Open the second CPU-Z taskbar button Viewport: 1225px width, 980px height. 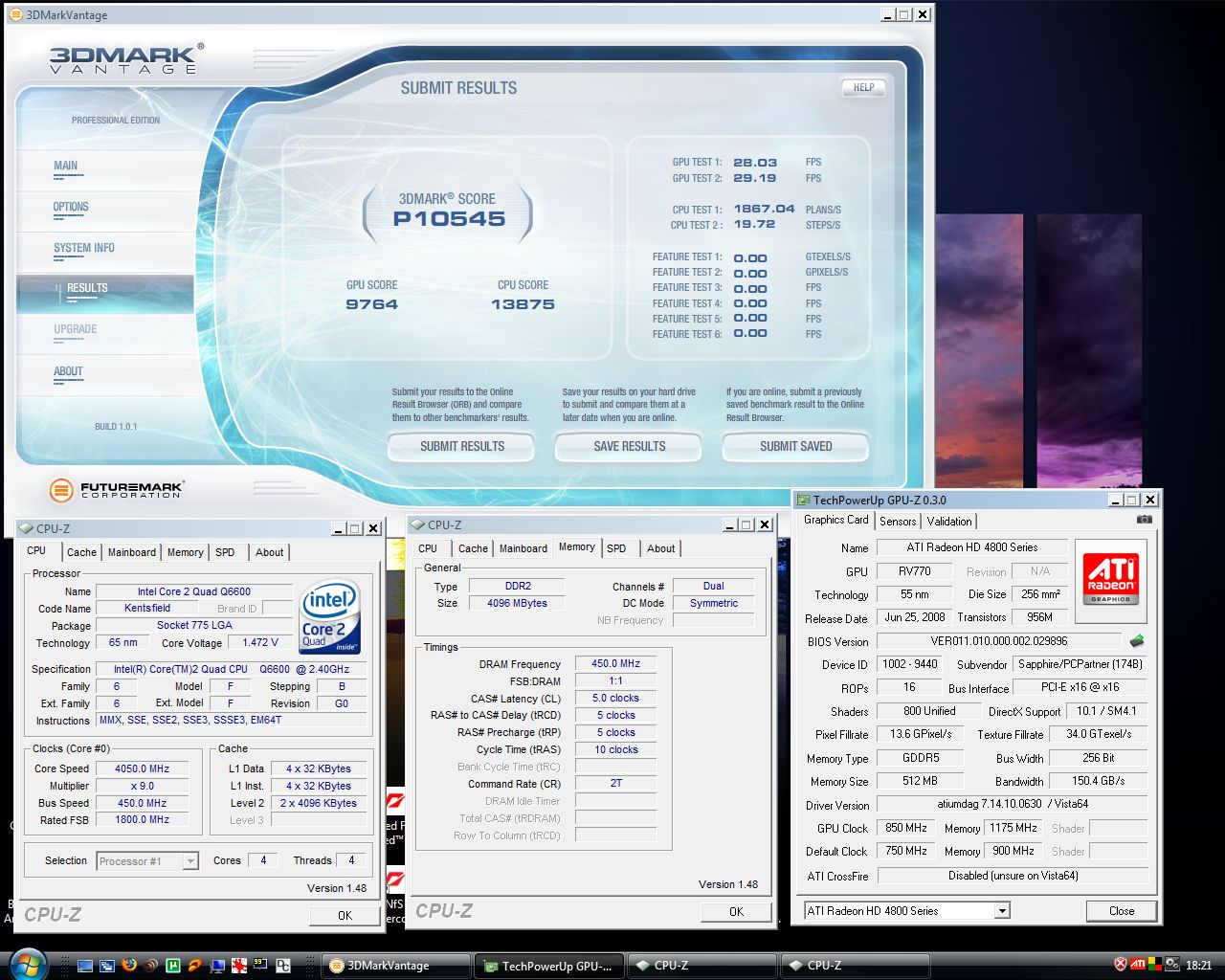click(x=855, y=966)
